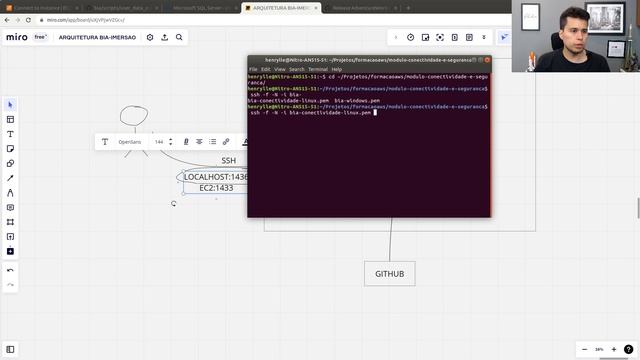The image size is (640, 360).
Task: Open the Edit menu in terminal
Action: [x=266, y=69]
